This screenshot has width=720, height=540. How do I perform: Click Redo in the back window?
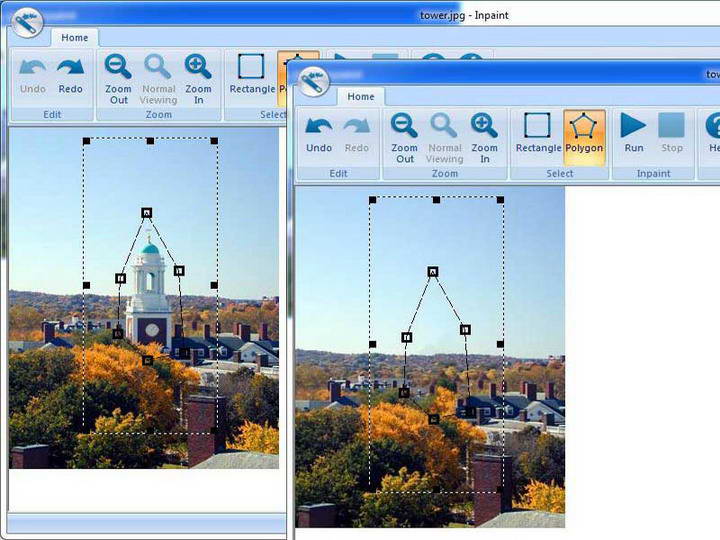point(70,75)
